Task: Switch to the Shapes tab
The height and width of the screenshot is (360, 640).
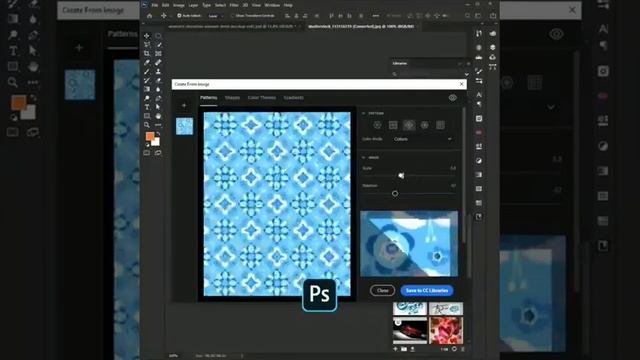Action: click(x=232, y=98)
